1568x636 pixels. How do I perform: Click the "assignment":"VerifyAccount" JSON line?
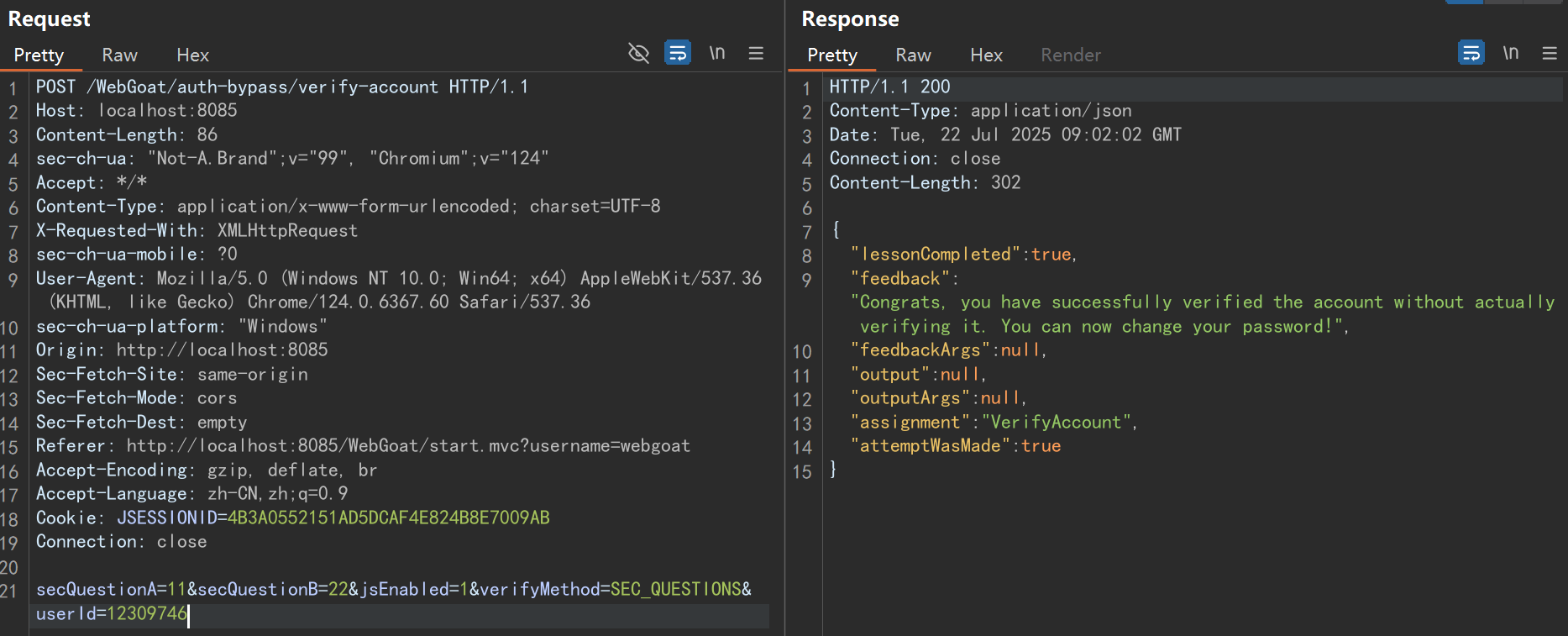point(994,422)
